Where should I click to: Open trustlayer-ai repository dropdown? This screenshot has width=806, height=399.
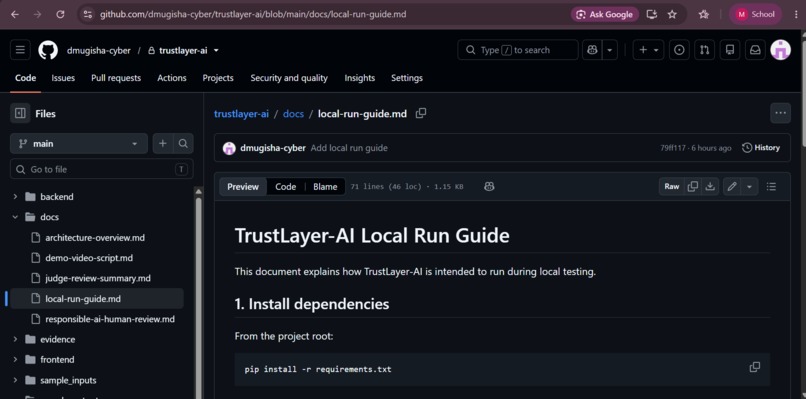216,50
